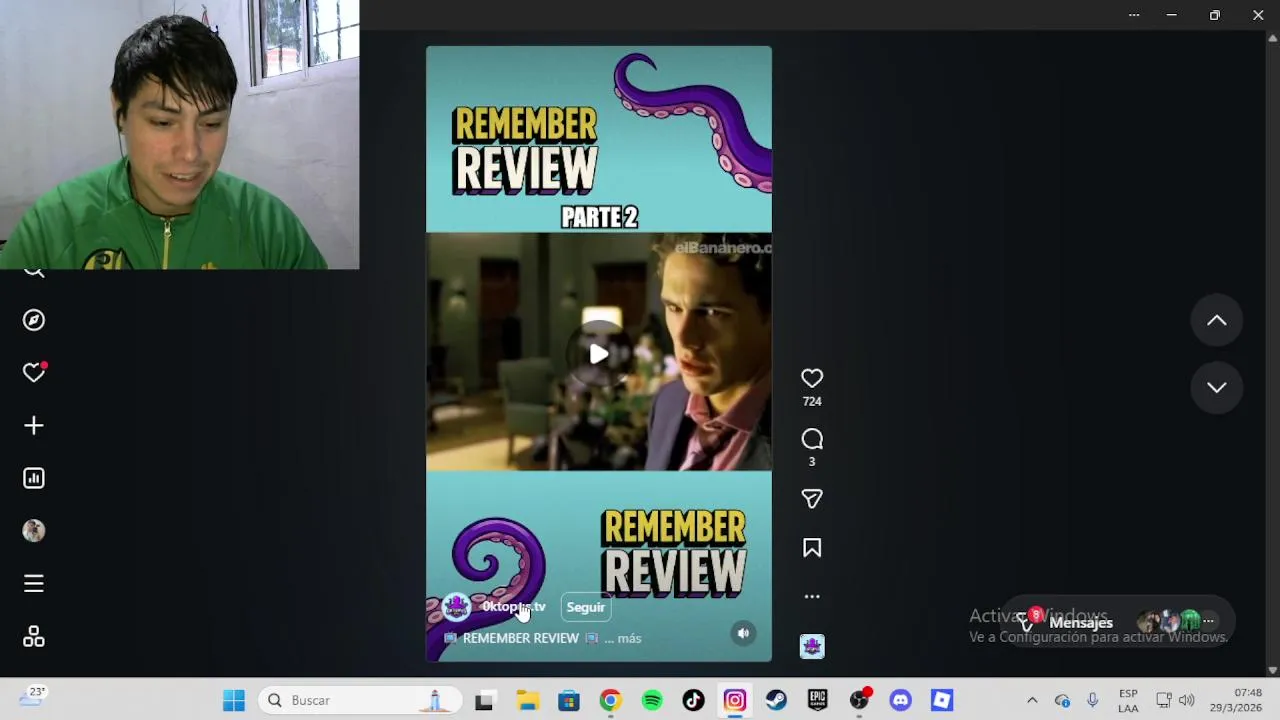Open Google Chrome from the taskbar
The height and width of the screenshot is (720, 1280).
(610, 700)
